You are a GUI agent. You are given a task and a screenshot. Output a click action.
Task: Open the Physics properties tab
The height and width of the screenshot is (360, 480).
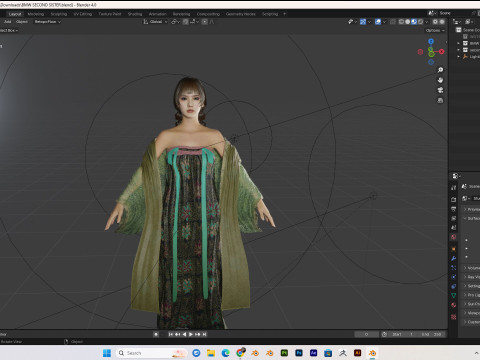[454, 277]
